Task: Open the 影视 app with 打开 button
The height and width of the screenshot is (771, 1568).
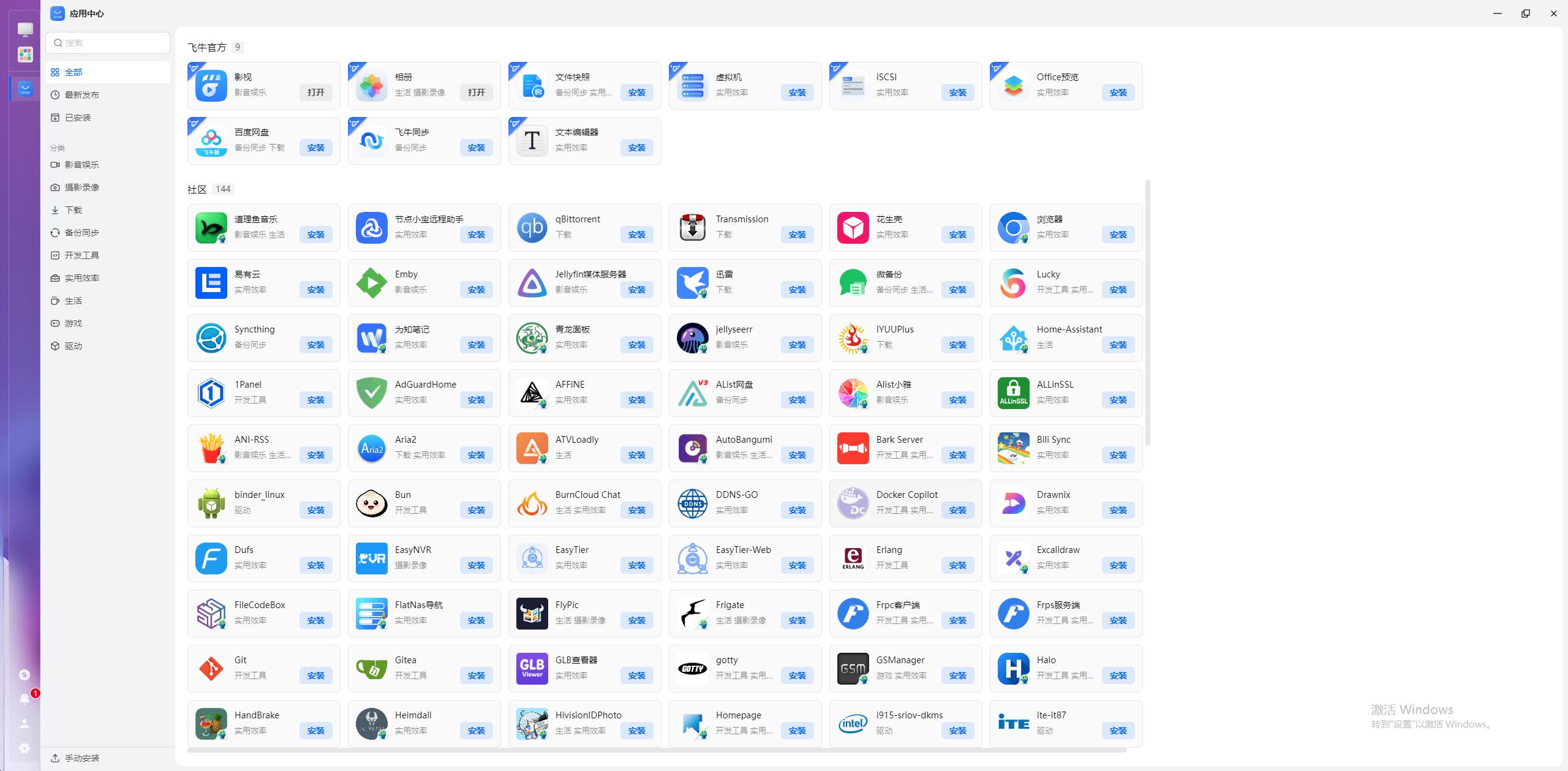Action: [315, 92]
